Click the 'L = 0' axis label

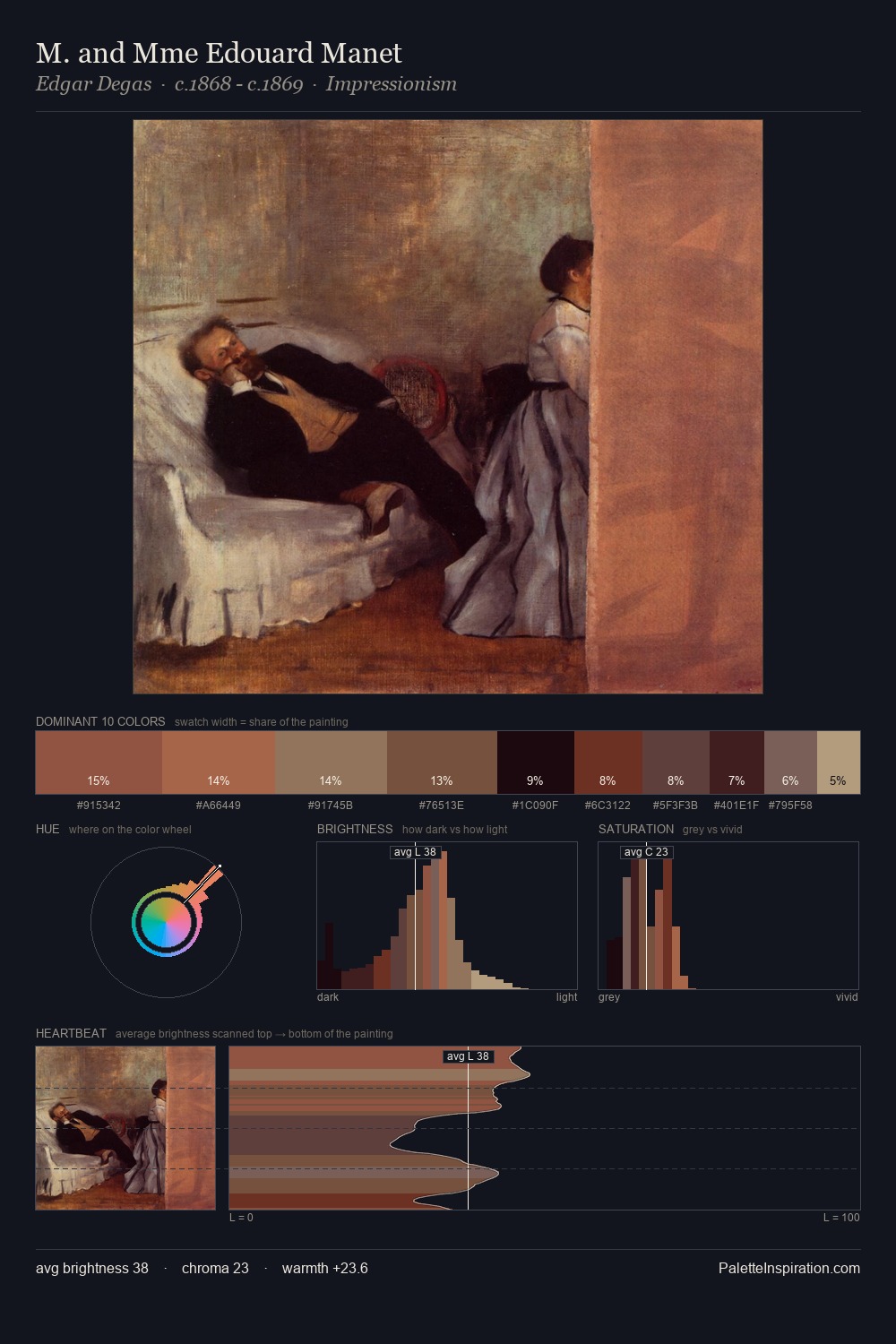point(241,1218)
